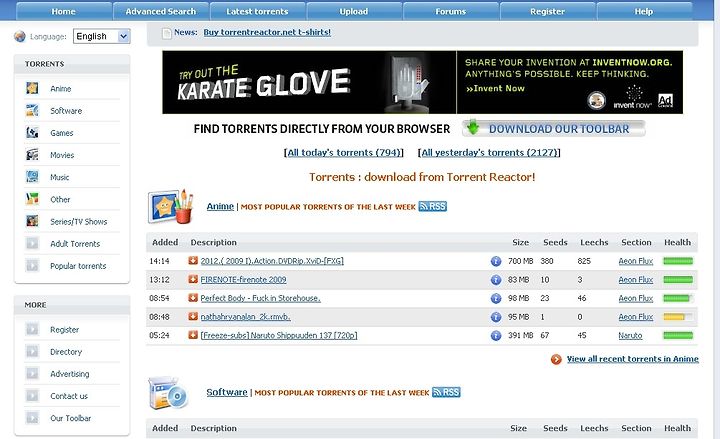720x439 pixels.
Task: Click the large Anime section paint icon
Action: 170,206
